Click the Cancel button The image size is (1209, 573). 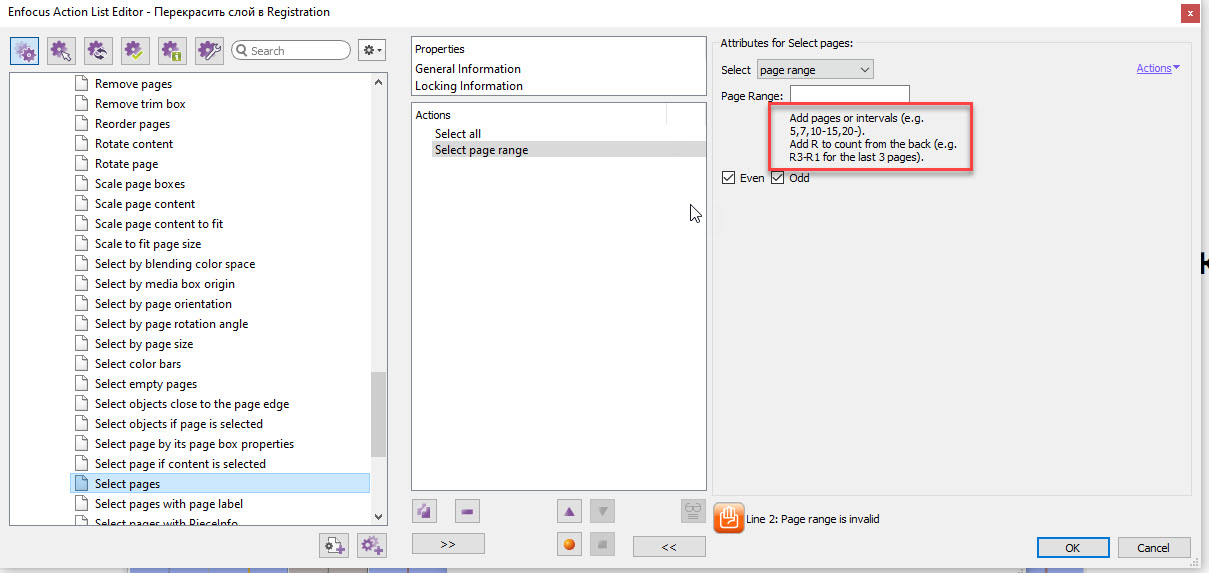pos(1153,547)
